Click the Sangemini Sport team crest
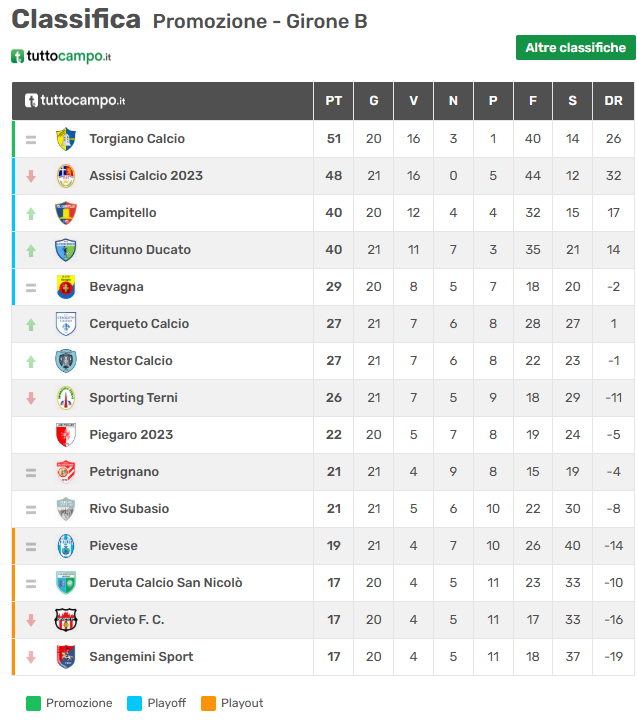Viewport: 637px width, 720px height. click(66, 657)
